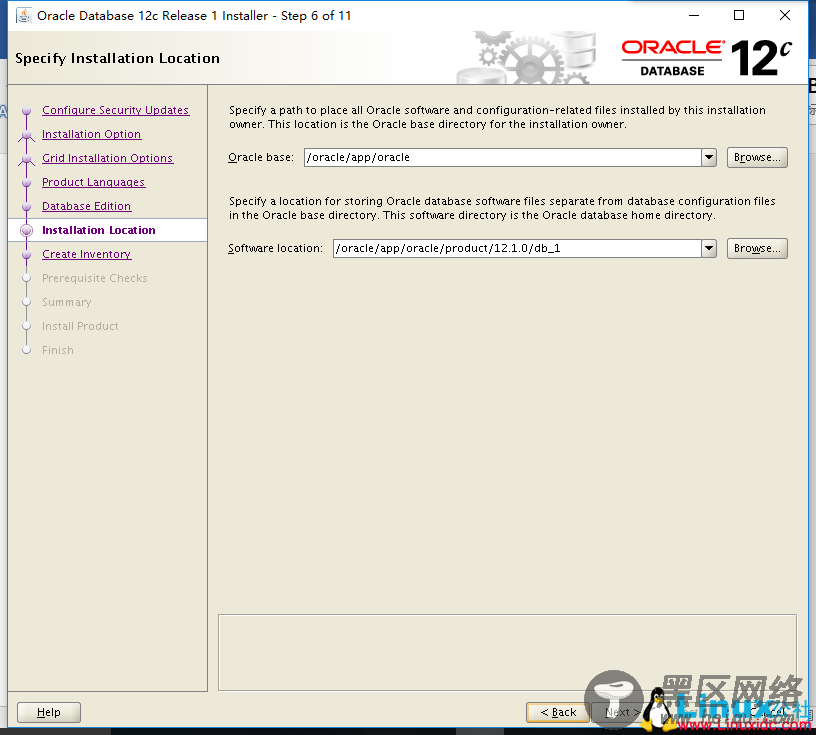Click the installer Java window icon
Screen dimensions: 816x735
click(23, 16)
